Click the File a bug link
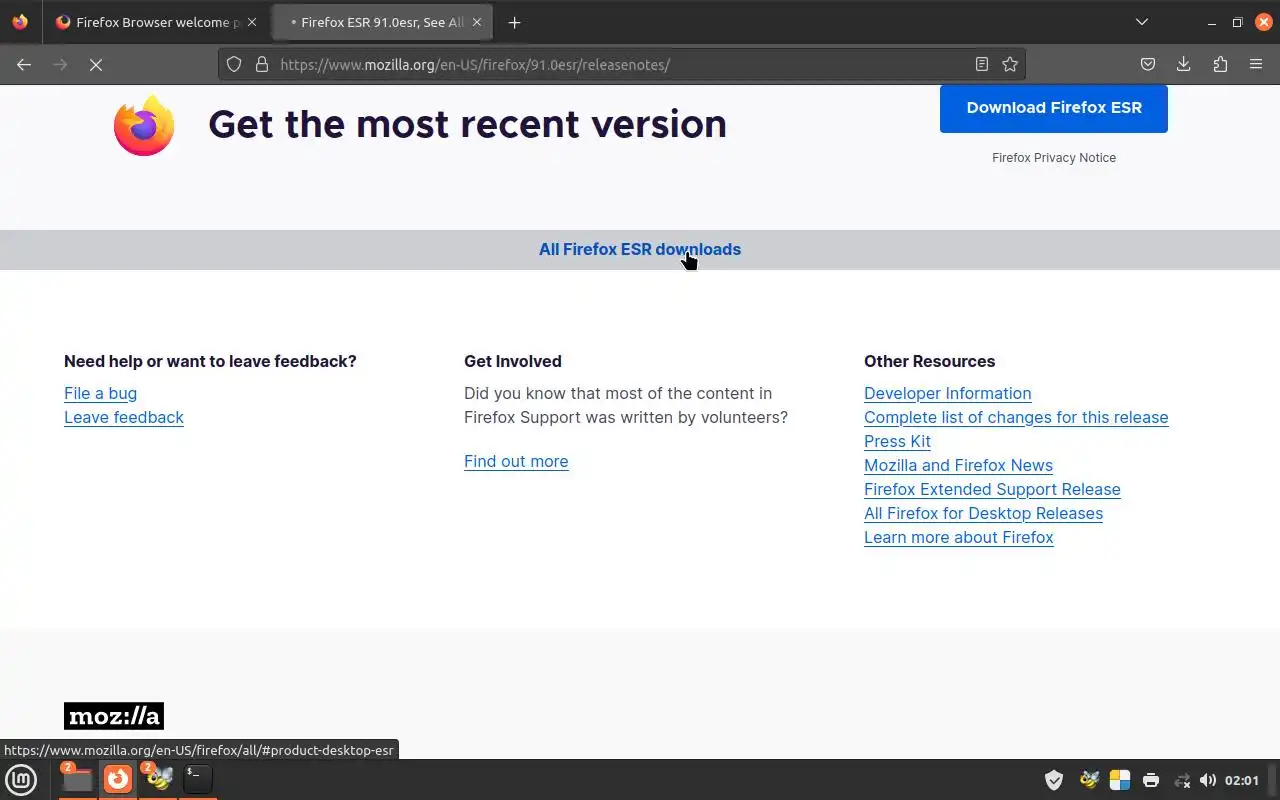Image resolution: width=1280 pixels, height=800 pixels. point(100,393)
